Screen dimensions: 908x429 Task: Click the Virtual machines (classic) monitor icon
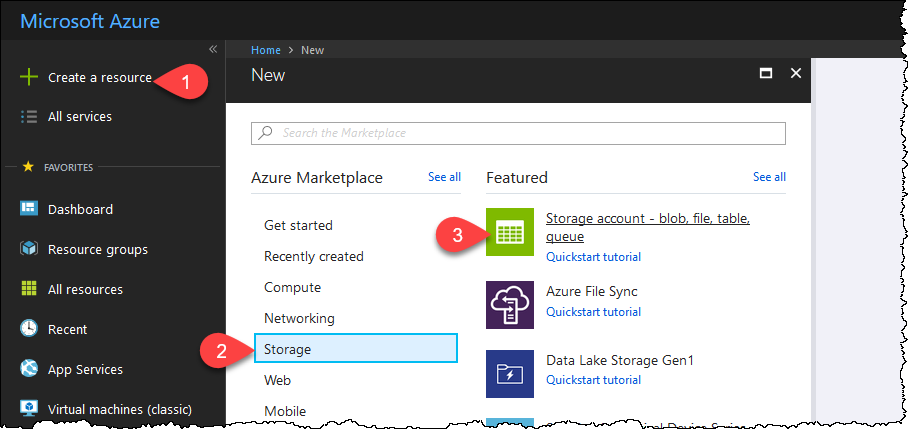pos(28,409)
